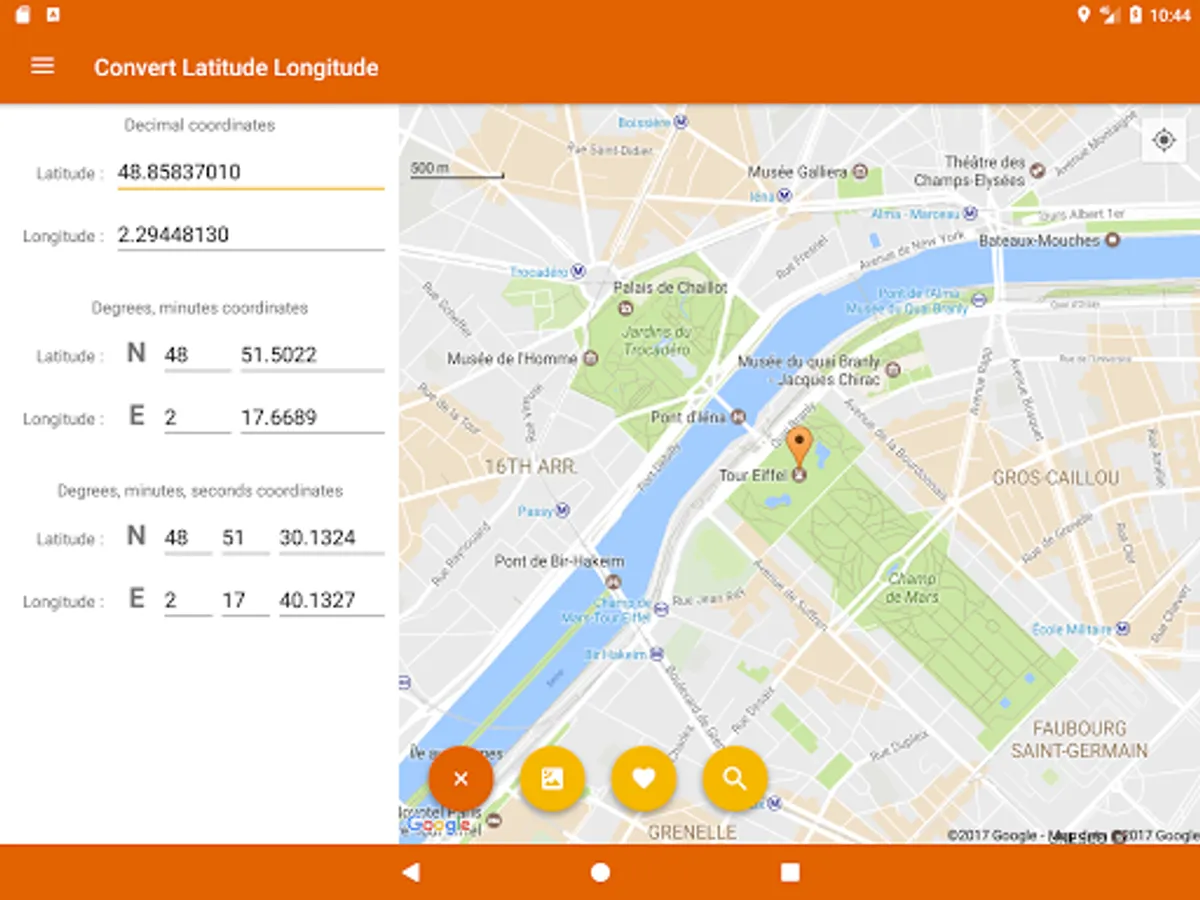The image size is (1200, 900).
Task: Toggle E hemisphere in degrees-minutes-seconds longitude row
Action: tap(136, 599)
